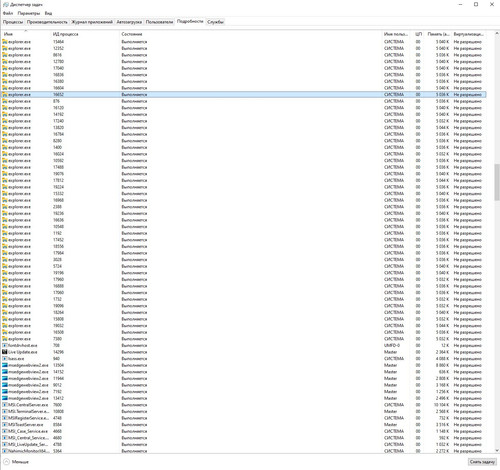The width and height of the screenshot is (500, 470).
Task: Click the UMFD-0 user name cell
Action: pos(392,345)
